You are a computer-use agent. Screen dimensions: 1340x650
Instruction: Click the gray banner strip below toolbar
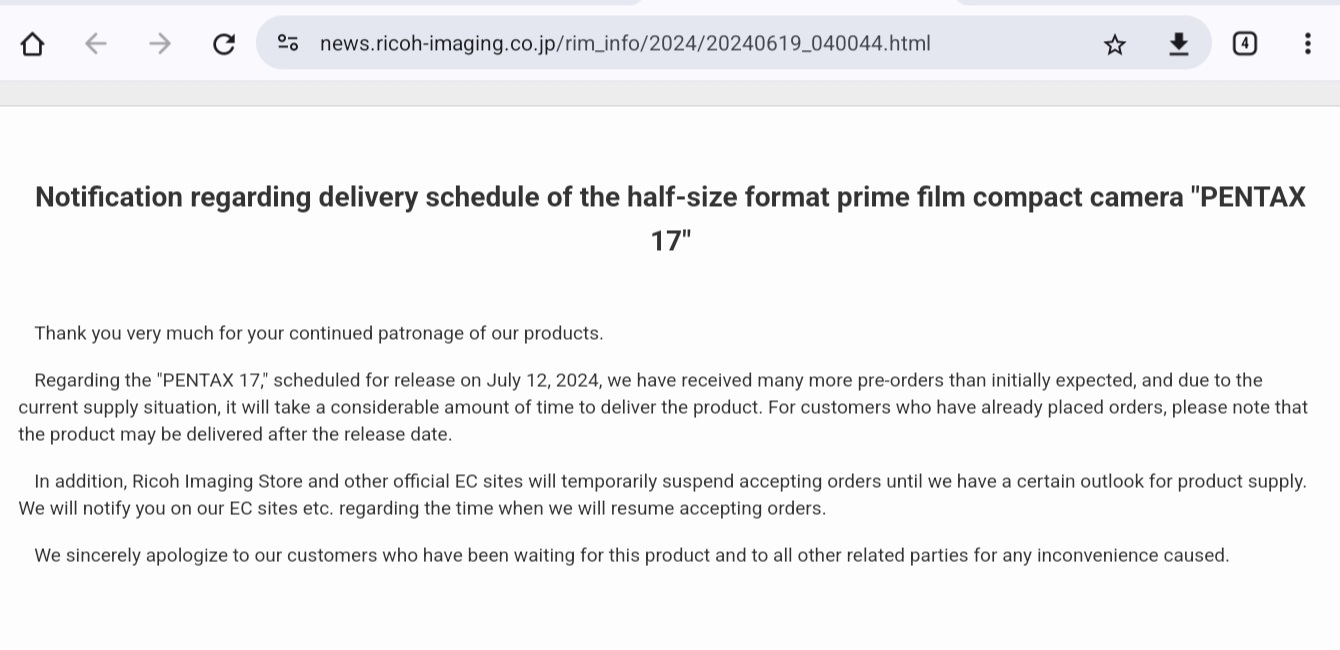(x=670, y=94)
